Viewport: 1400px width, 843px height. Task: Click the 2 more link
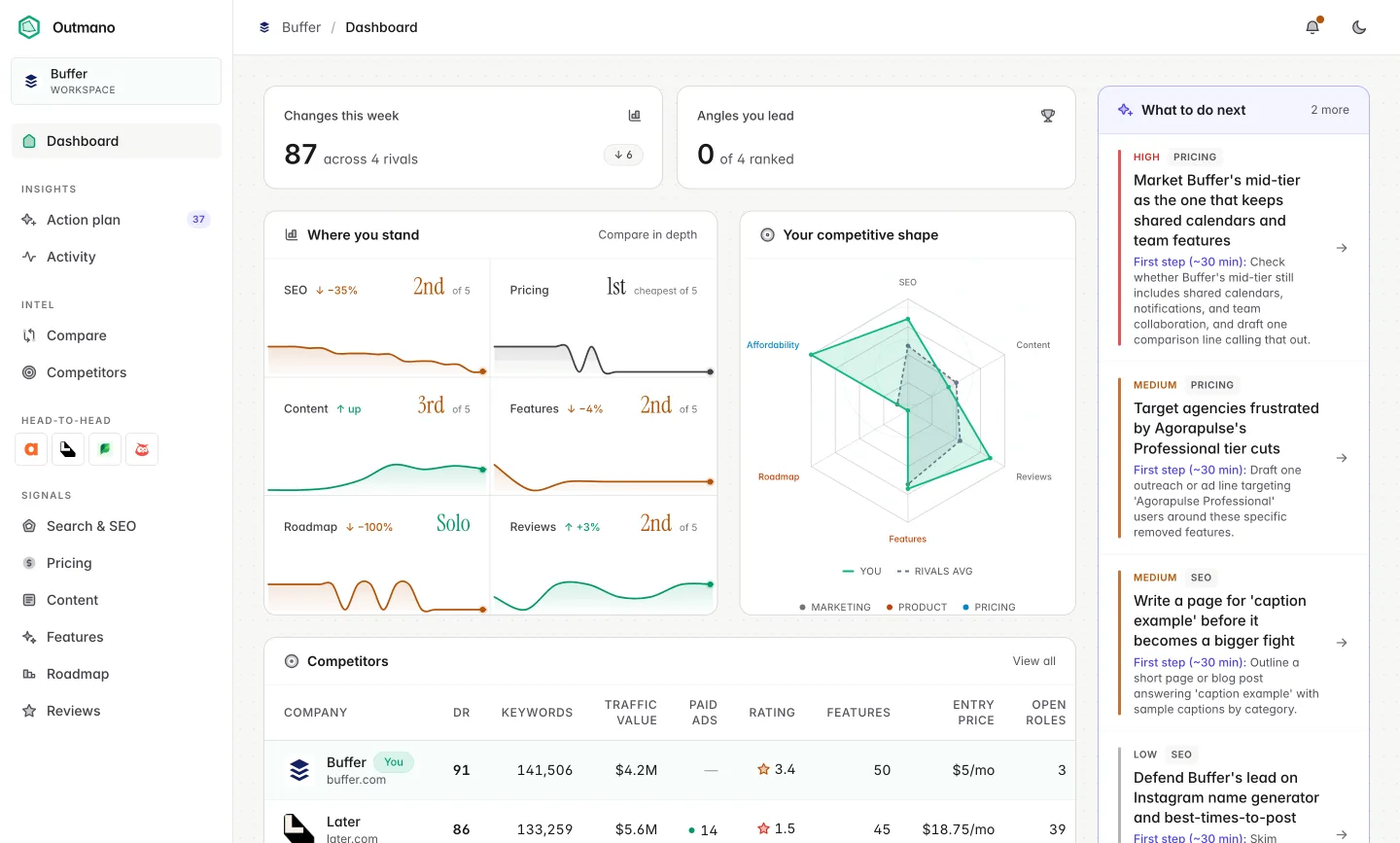tap(1330, 110)
